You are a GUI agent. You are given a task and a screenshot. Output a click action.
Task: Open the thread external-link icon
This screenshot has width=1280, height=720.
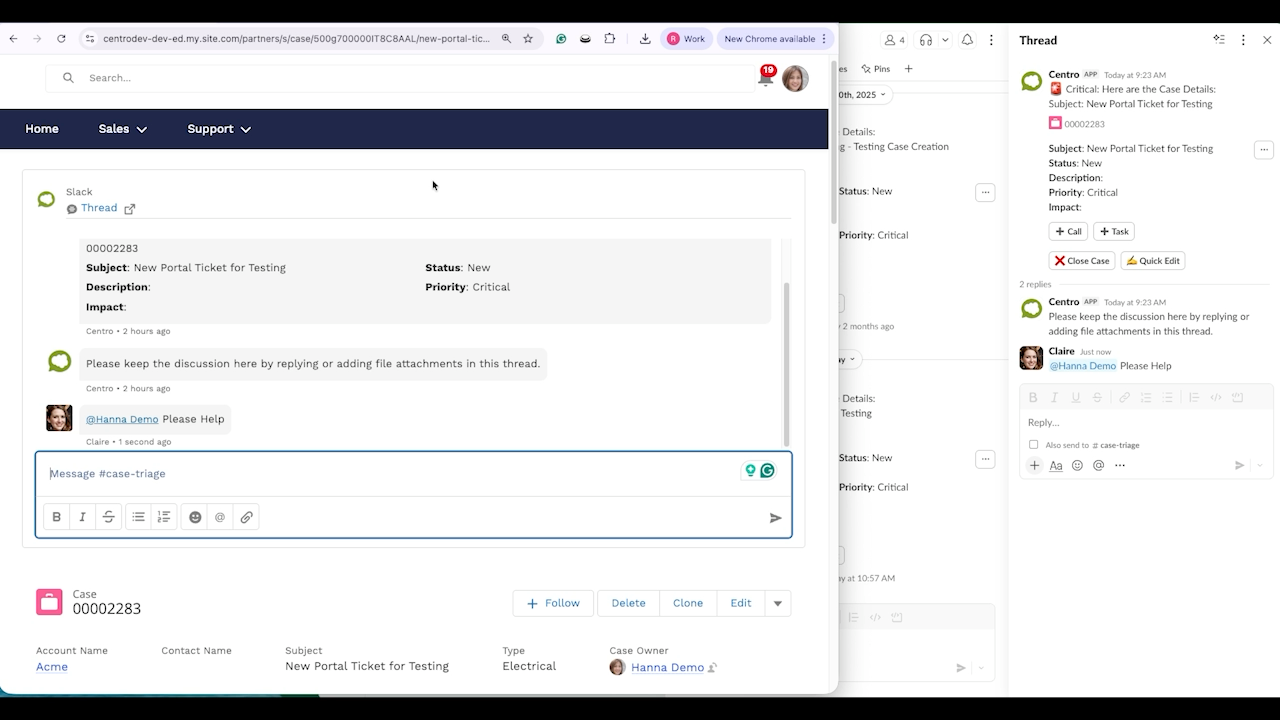tap(129, 209)
